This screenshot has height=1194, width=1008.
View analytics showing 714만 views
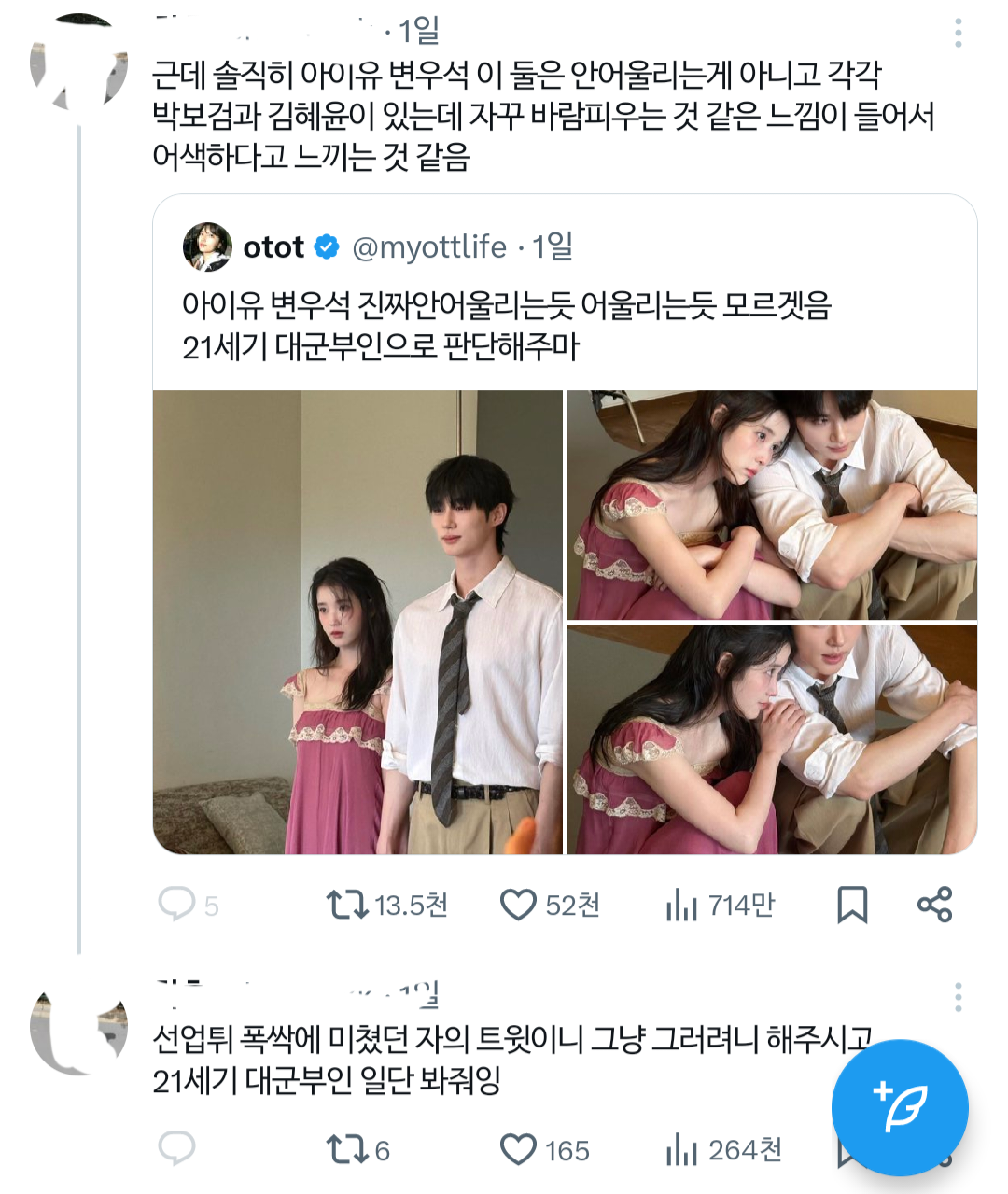click(x=682, y=904)
